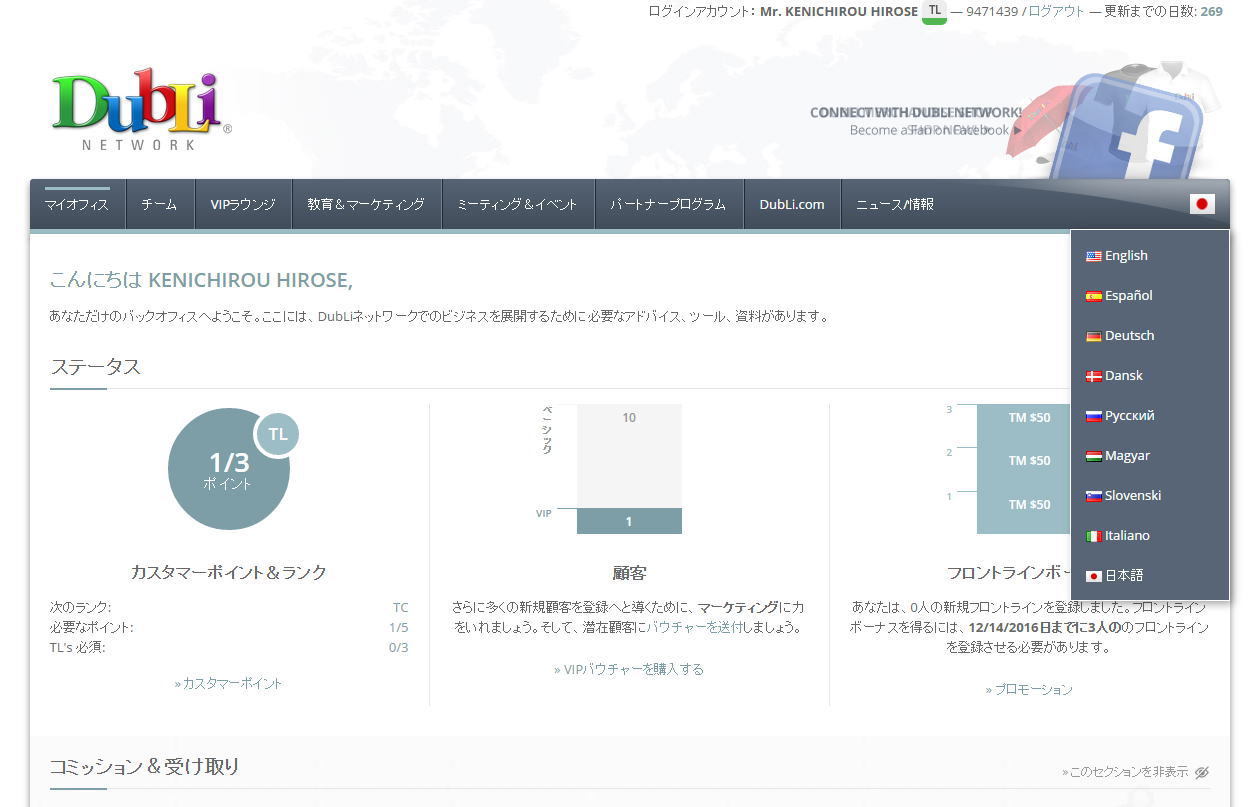
Task: Go to ミーティング＆イベント tab
Action: [x=518, y=204]
